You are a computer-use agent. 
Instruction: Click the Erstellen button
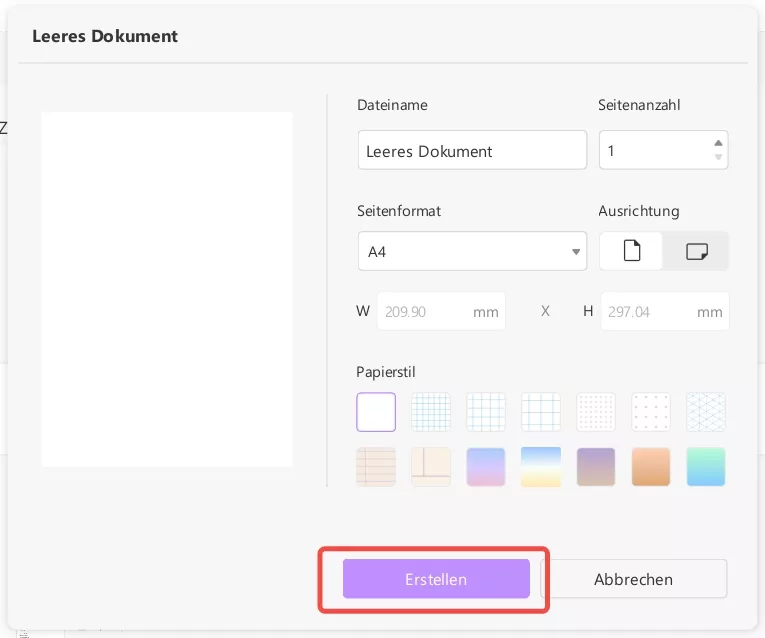(436, 579)
